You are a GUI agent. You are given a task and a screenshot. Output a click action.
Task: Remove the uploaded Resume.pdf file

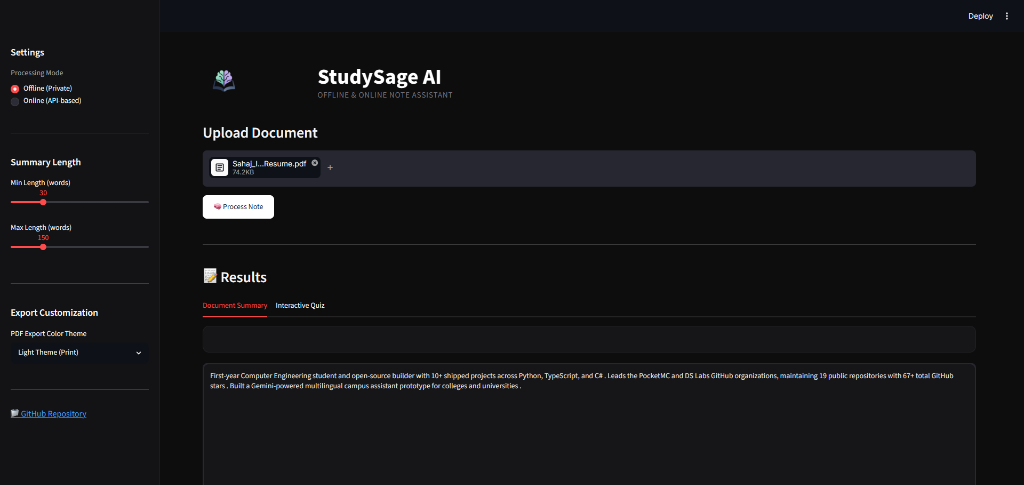[315, 163]
